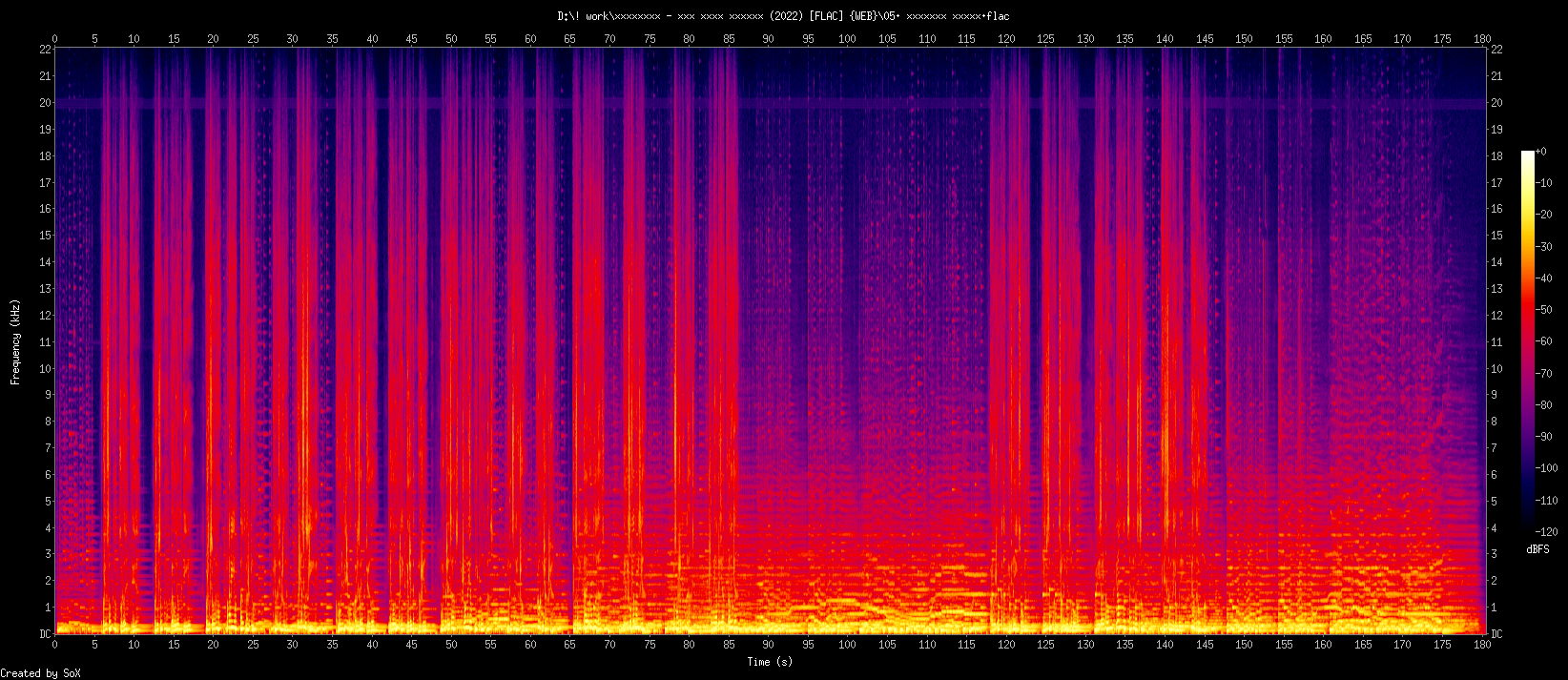Viewport: 1568px width, 680px height.
Task: Click "1" on the right frequency axis
Action: pyautogui.click(x=1495, y=608)
